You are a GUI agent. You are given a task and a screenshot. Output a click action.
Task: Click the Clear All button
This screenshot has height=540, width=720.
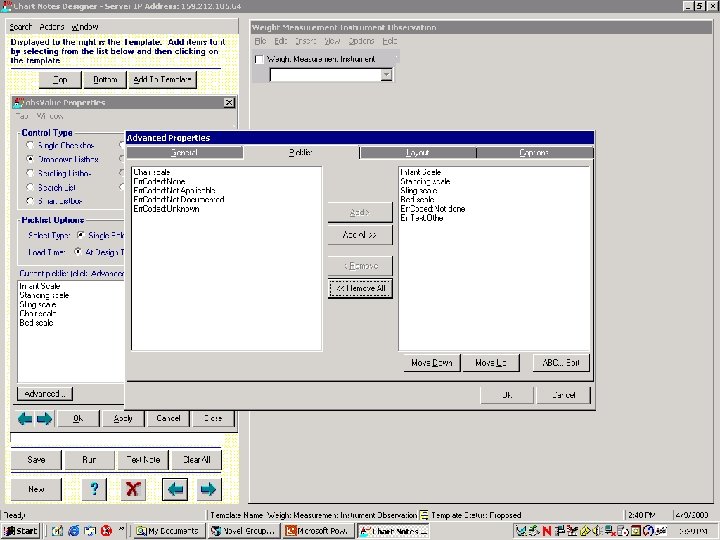point(197,460)
